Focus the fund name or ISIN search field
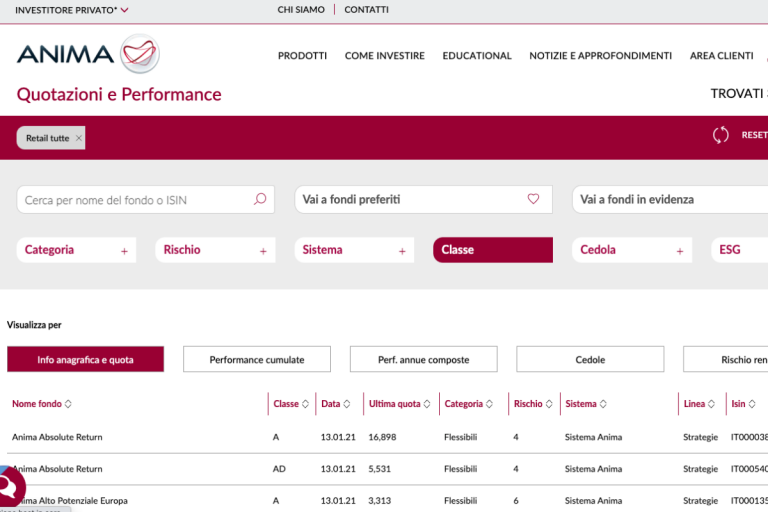This screenshot has width=768, height=512. tap(145, 199)
